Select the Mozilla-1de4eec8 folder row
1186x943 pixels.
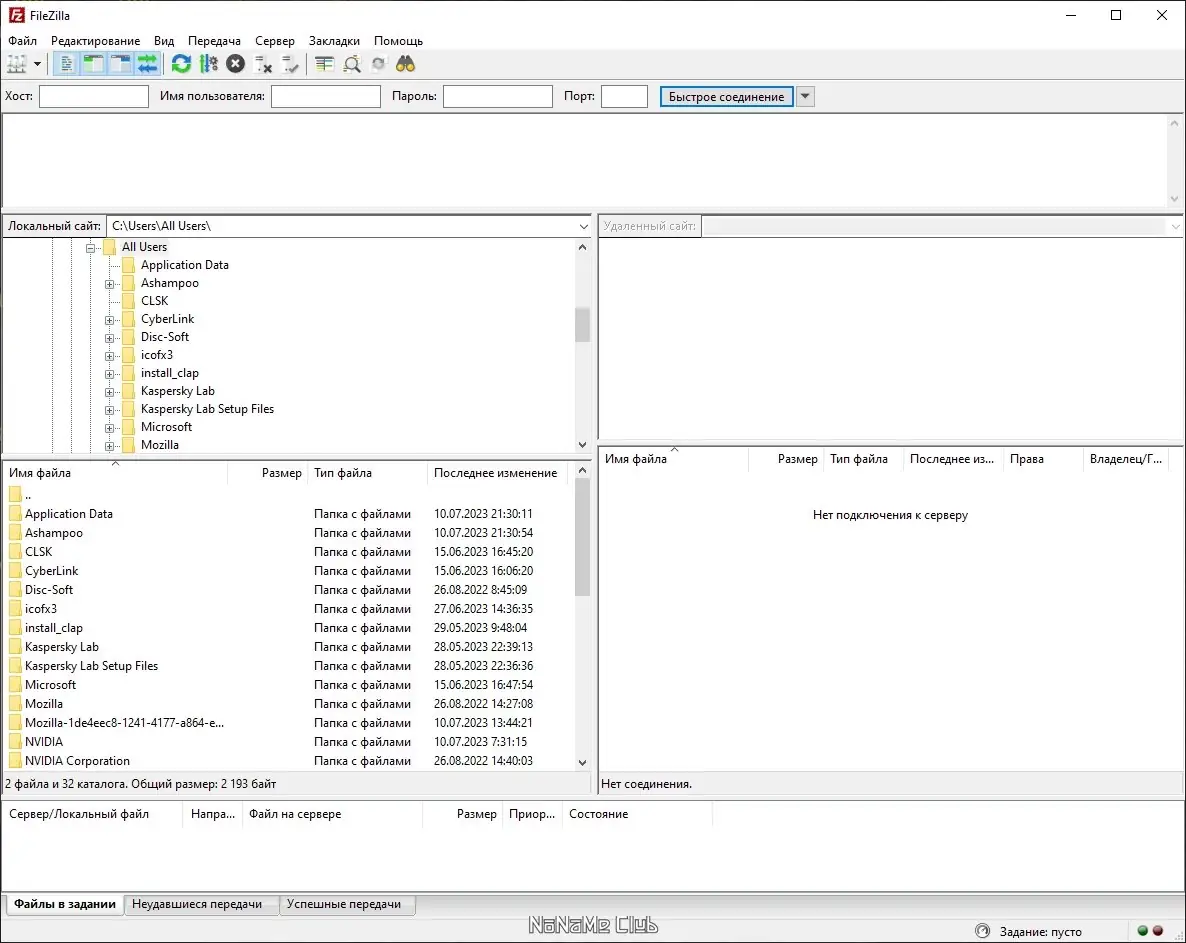pos(287,723)
